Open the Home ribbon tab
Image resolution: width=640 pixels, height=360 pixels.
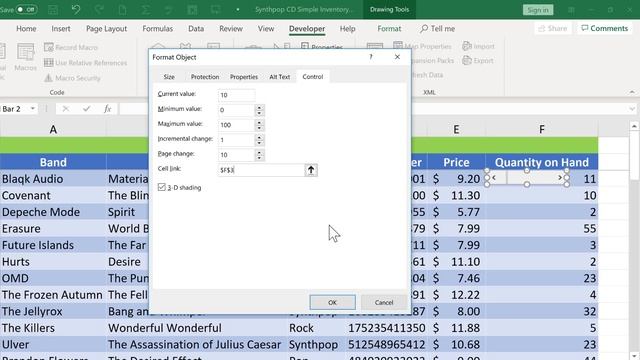pos(26,29)
